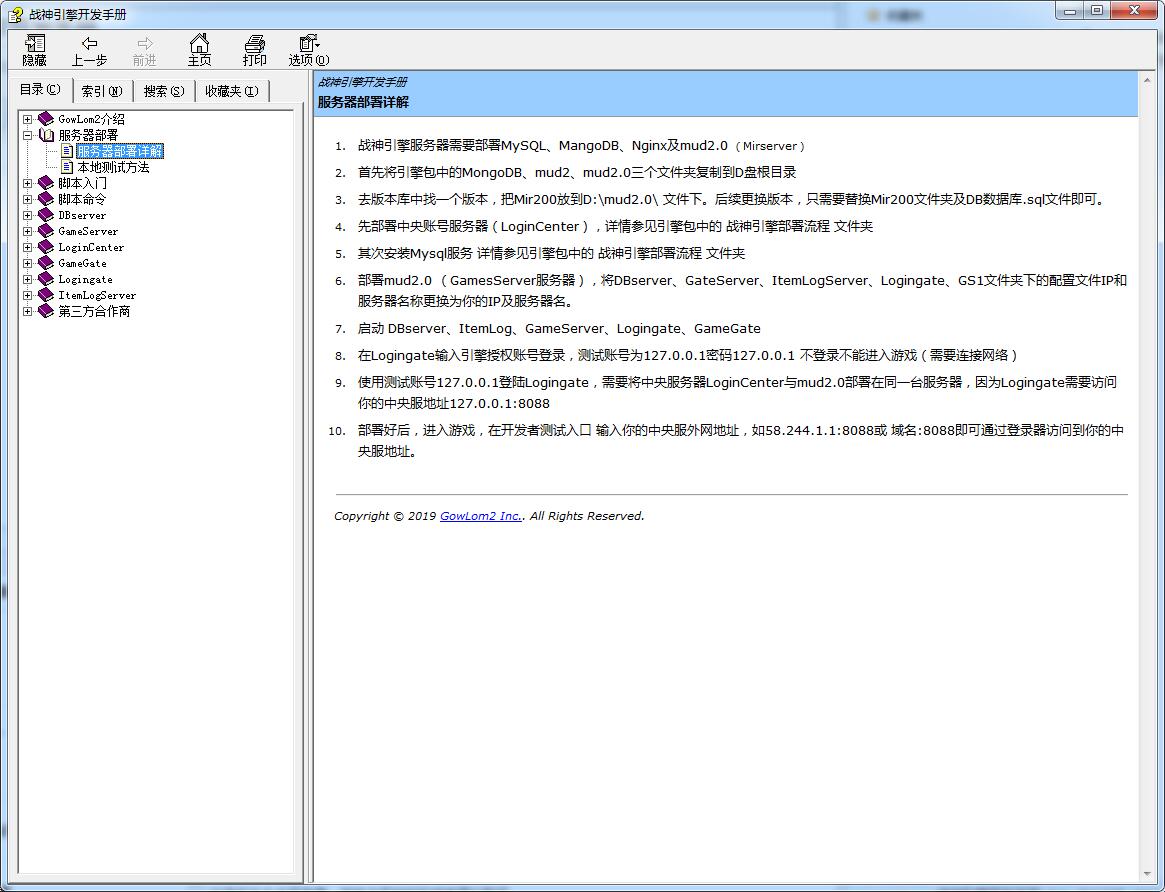
Task: Click the book icon beside GameServer
Action: 46,231
